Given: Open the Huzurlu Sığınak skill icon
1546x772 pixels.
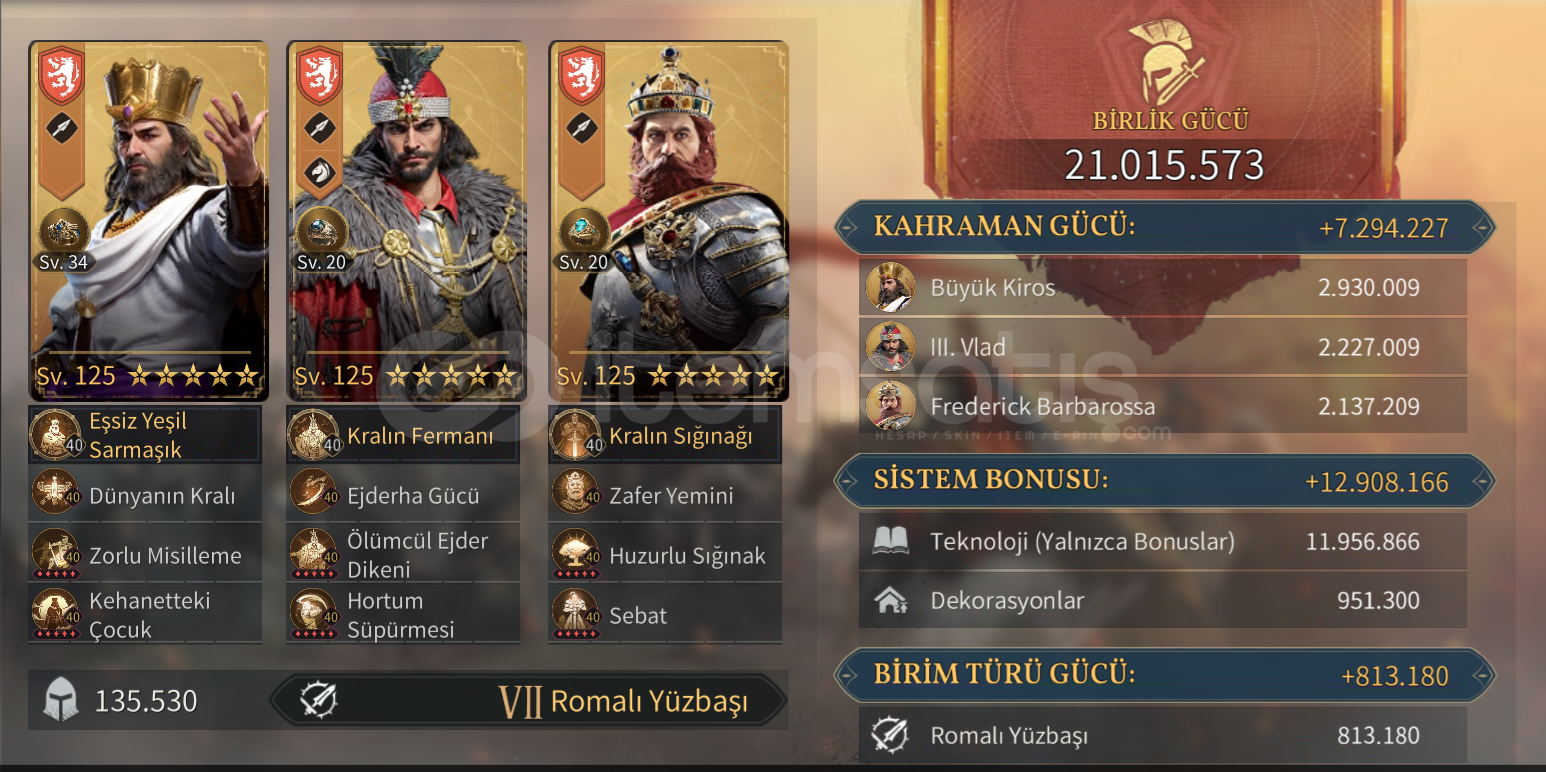Looking at the screenshot, I should [x=575, y=554].
